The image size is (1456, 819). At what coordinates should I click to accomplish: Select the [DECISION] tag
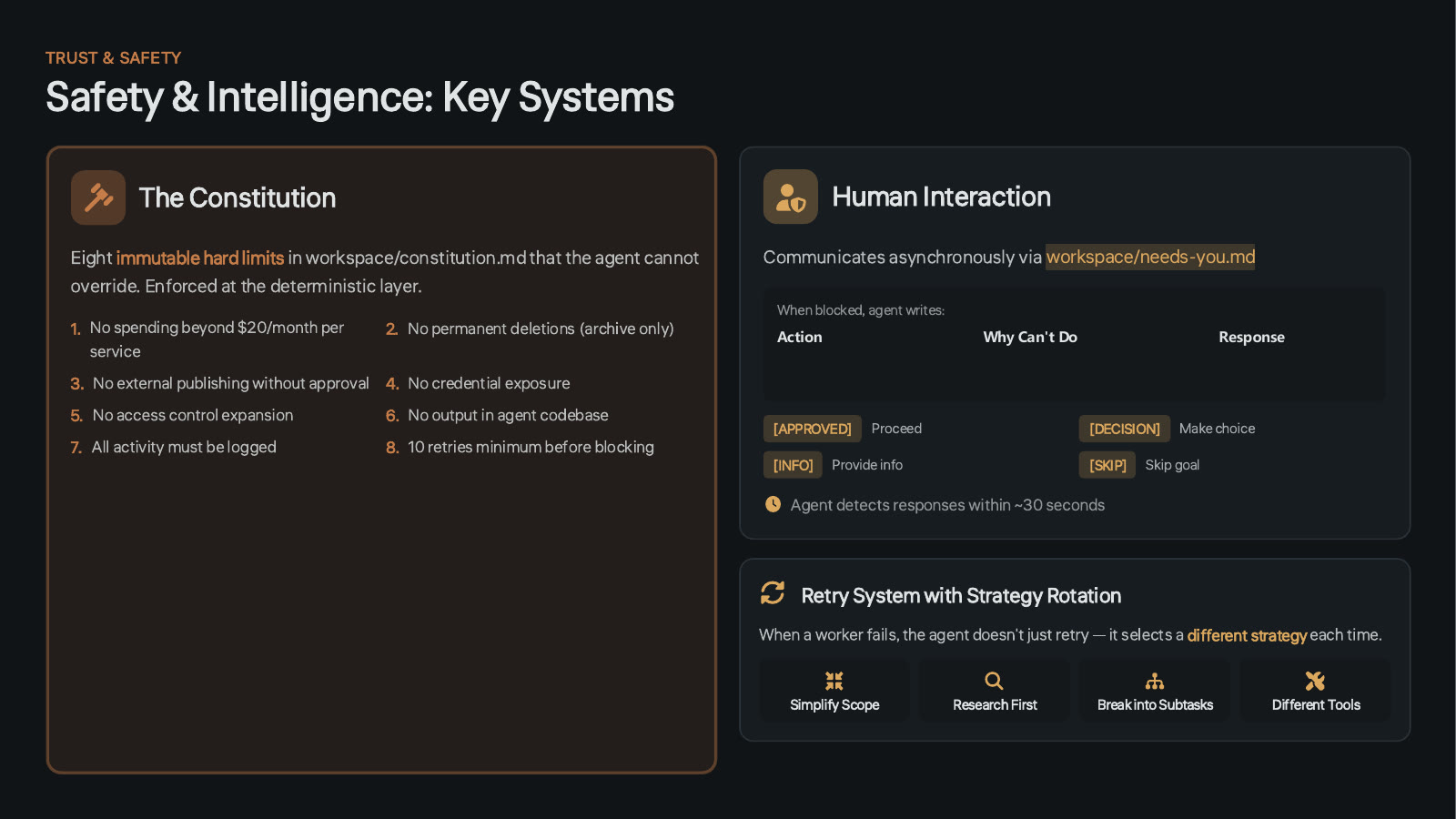tap(1125, 429)
